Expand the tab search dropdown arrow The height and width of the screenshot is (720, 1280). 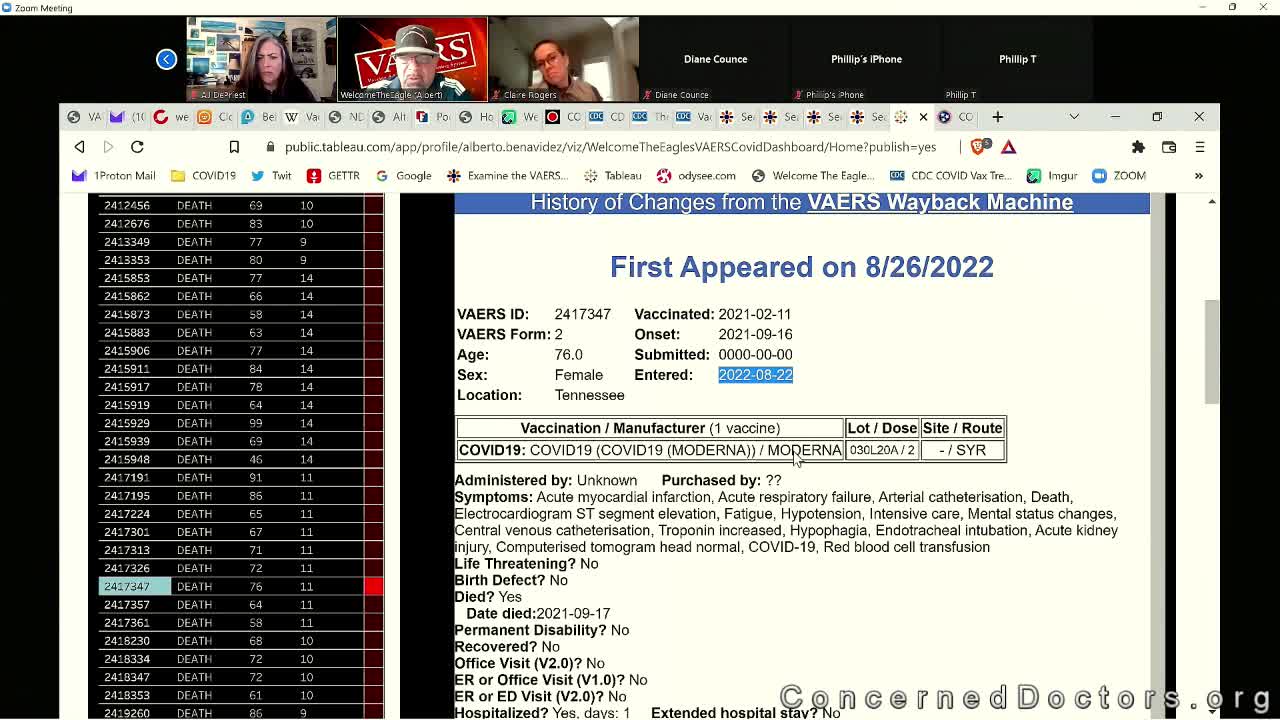1074,117
